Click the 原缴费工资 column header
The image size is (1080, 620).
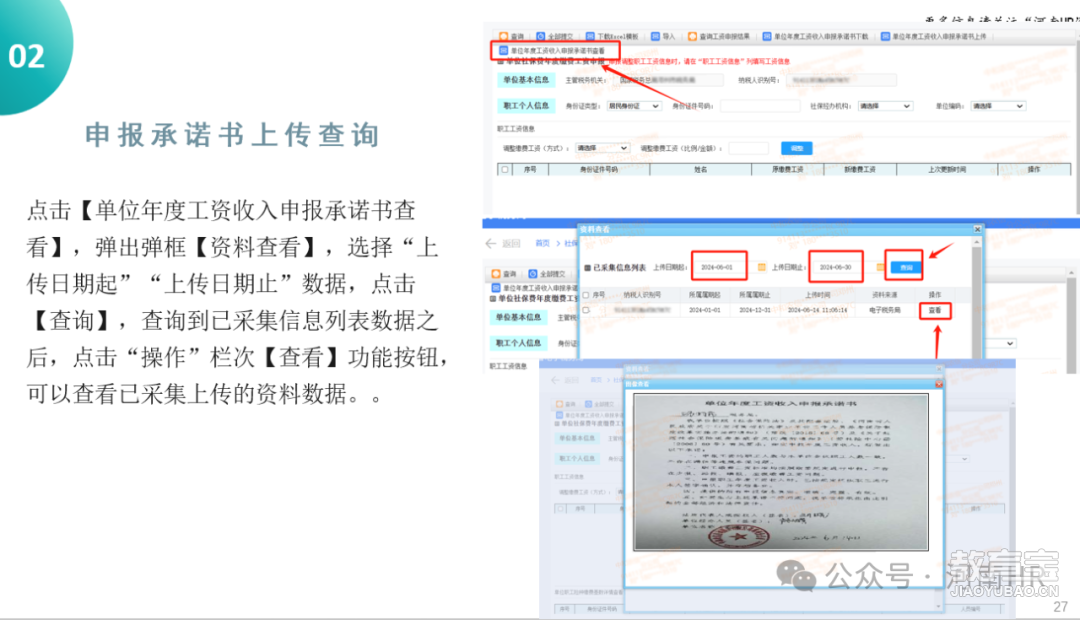pyautogui.click(x=787, y=169)
